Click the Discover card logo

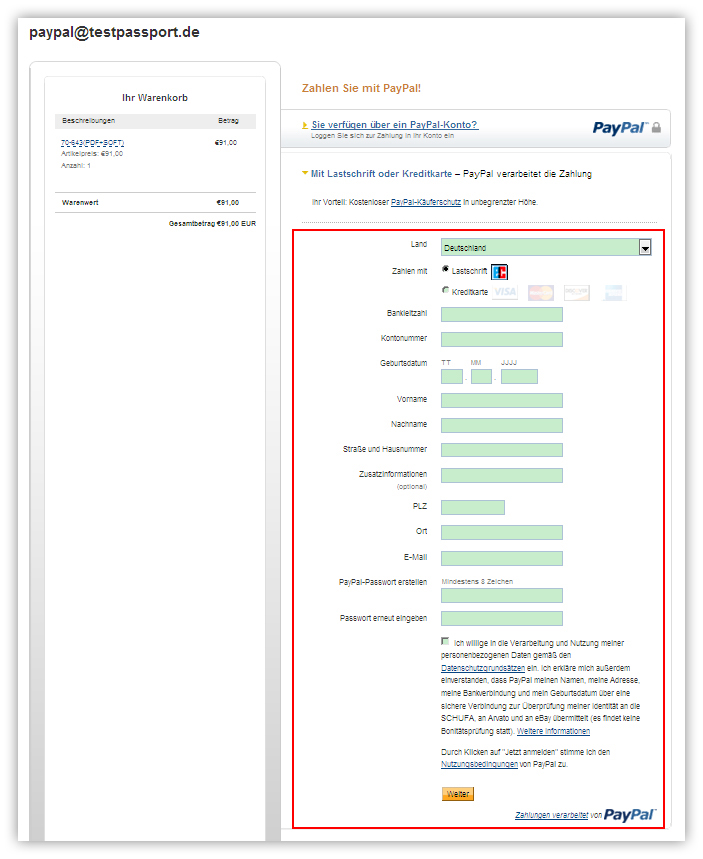[x=577, y=292]
